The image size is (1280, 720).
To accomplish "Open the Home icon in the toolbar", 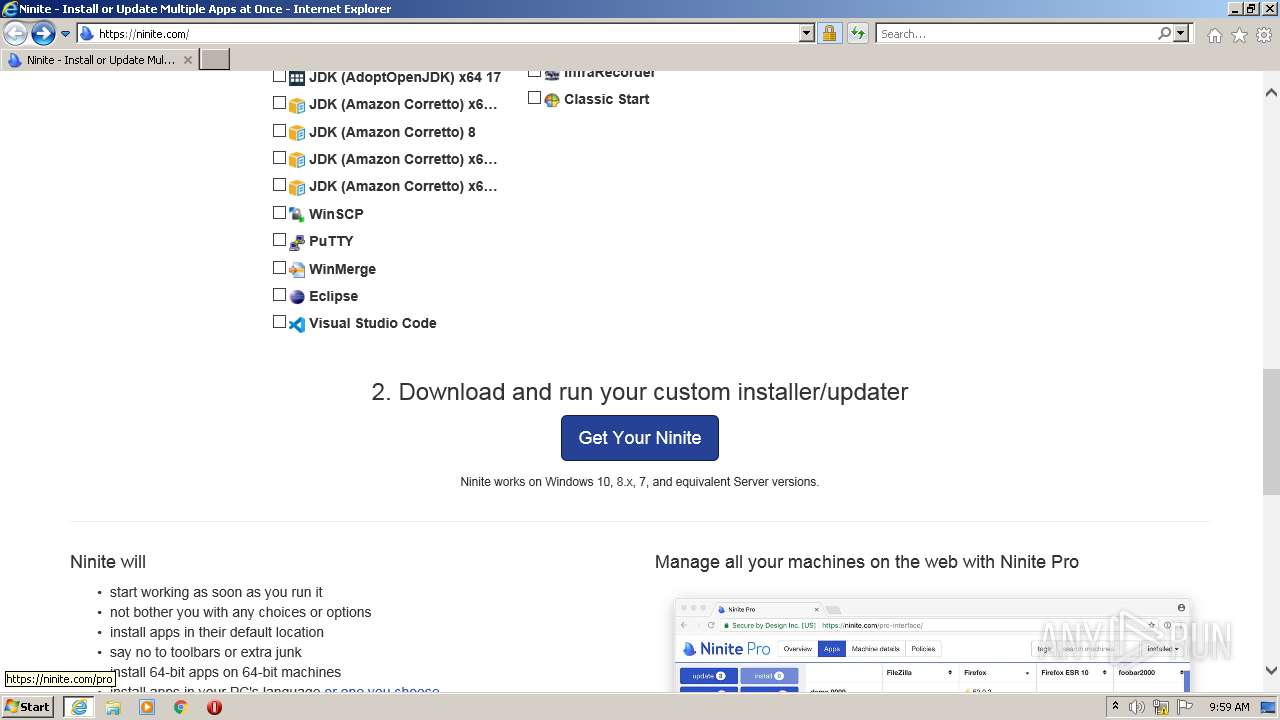I will [1214, 35].
